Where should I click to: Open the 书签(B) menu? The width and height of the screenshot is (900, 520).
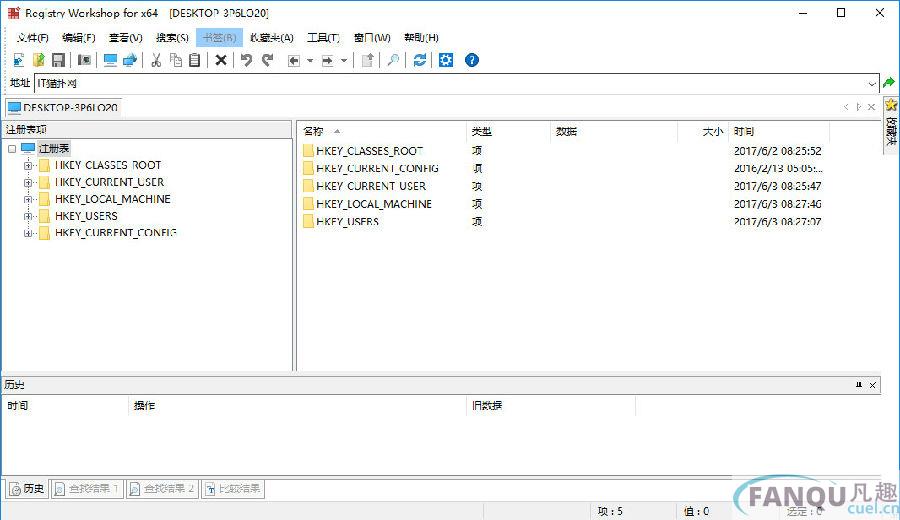tap(219, 38)
